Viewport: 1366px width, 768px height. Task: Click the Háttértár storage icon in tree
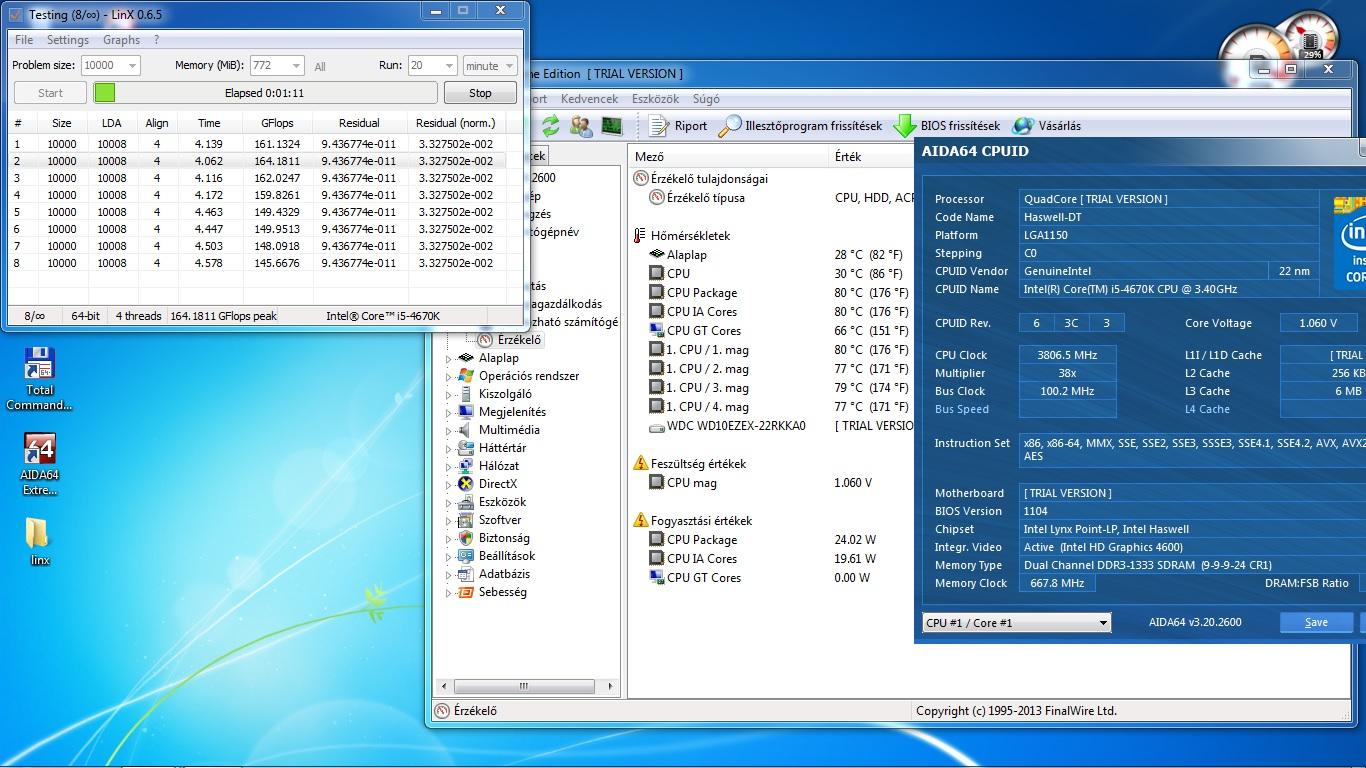pos(464,448)
